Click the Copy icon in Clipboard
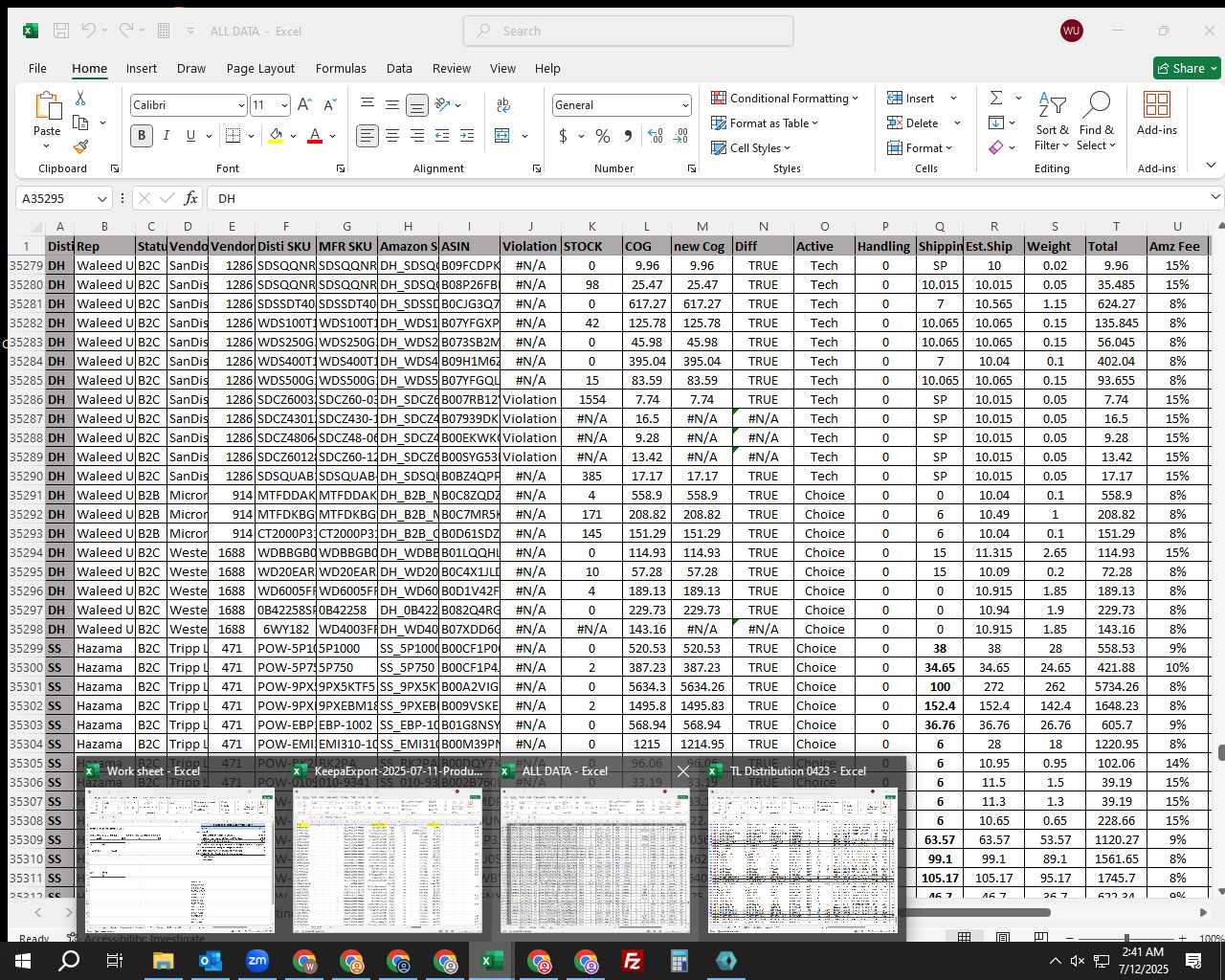Viewport: 1225px width, 980px height. click(80, 122)
